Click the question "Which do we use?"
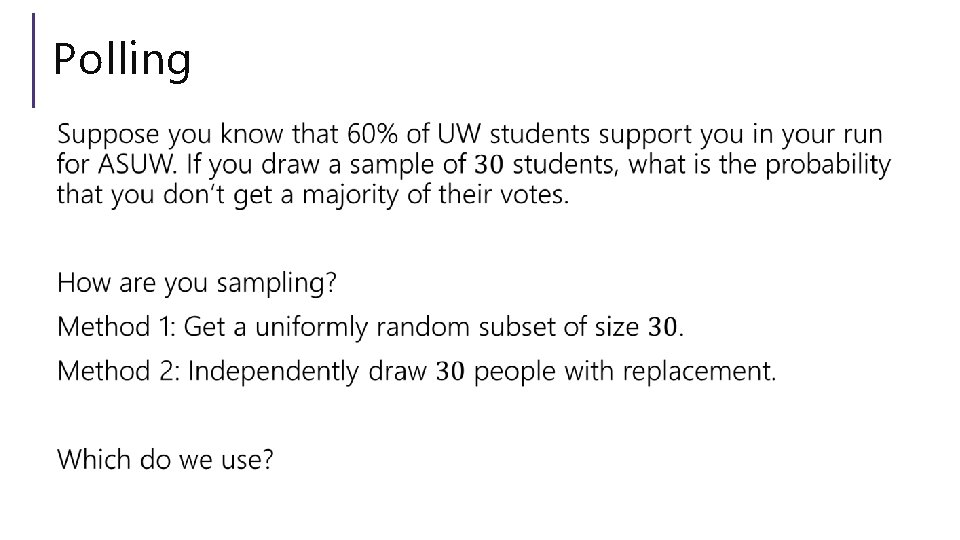The image size is (960, 540). (165, 460)
